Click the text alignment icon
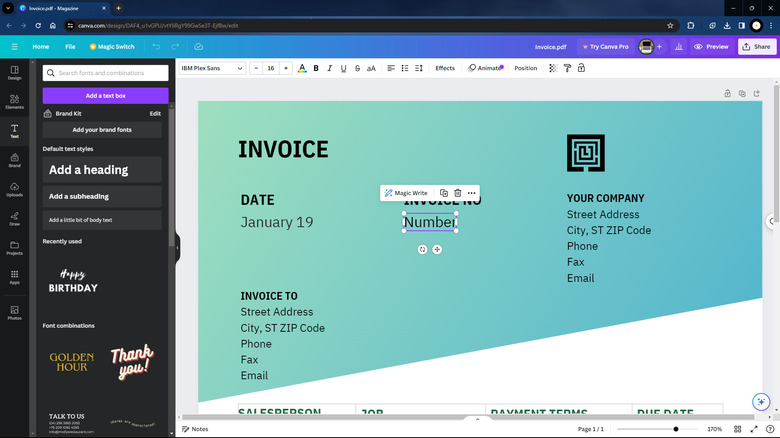This screenshot has height=438, width=780. tap(391, 68)
